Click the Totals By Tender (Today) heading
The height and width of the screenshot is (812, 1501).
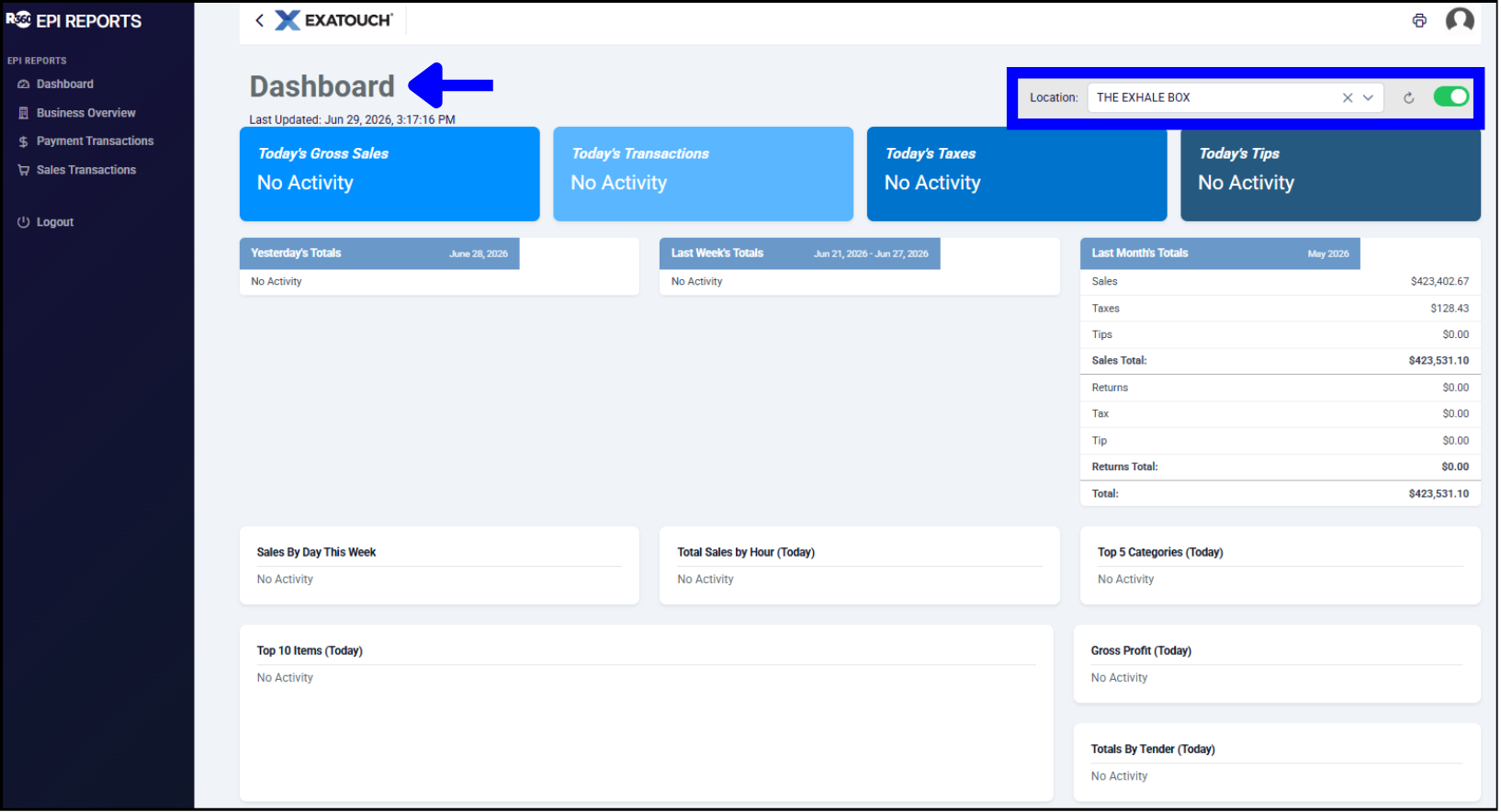(x=1154, y=750)
